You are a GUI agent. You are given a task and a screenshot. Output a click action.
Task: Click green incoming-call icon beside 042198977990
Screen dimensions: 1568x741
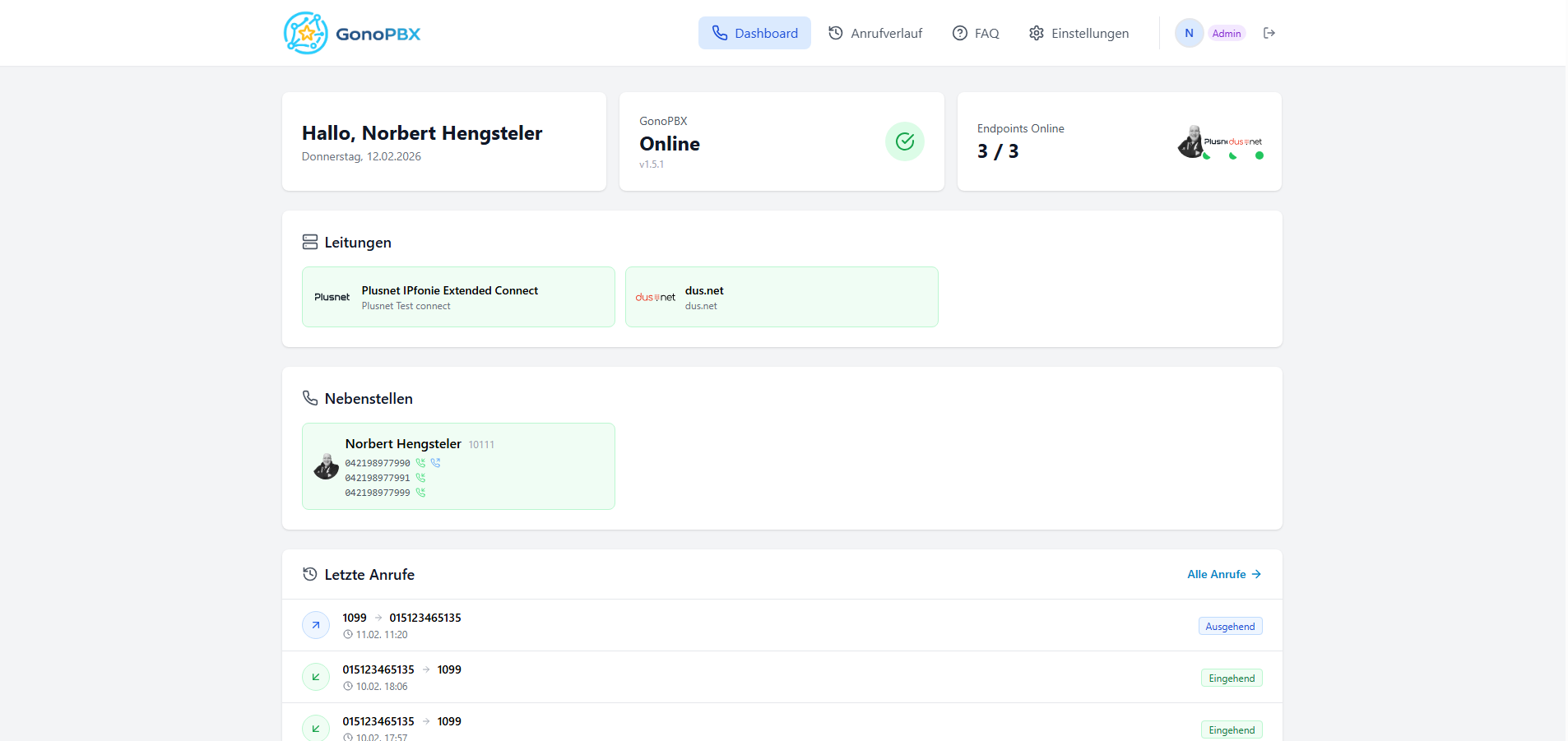[x=420, y=463]
